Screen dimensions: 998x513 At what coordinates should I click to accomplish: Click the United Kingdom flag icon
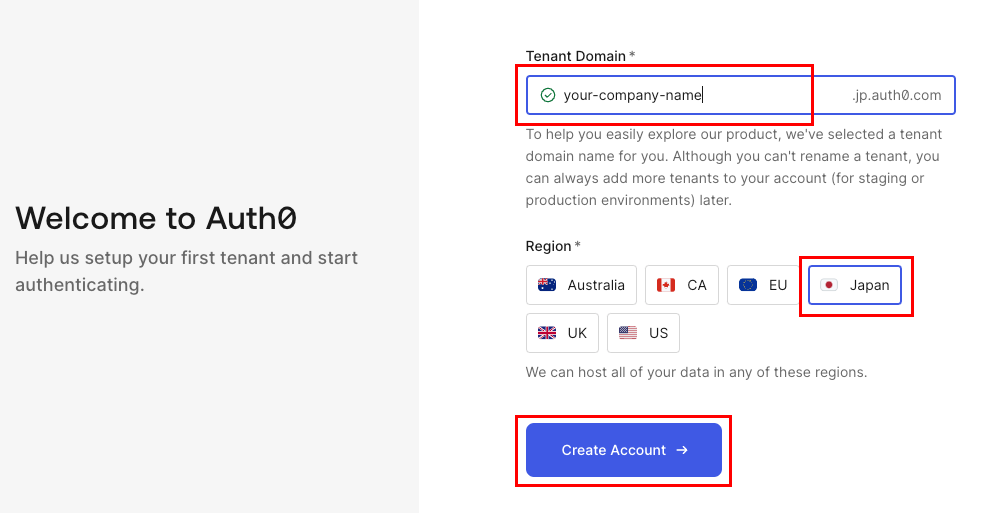[547, 333]
